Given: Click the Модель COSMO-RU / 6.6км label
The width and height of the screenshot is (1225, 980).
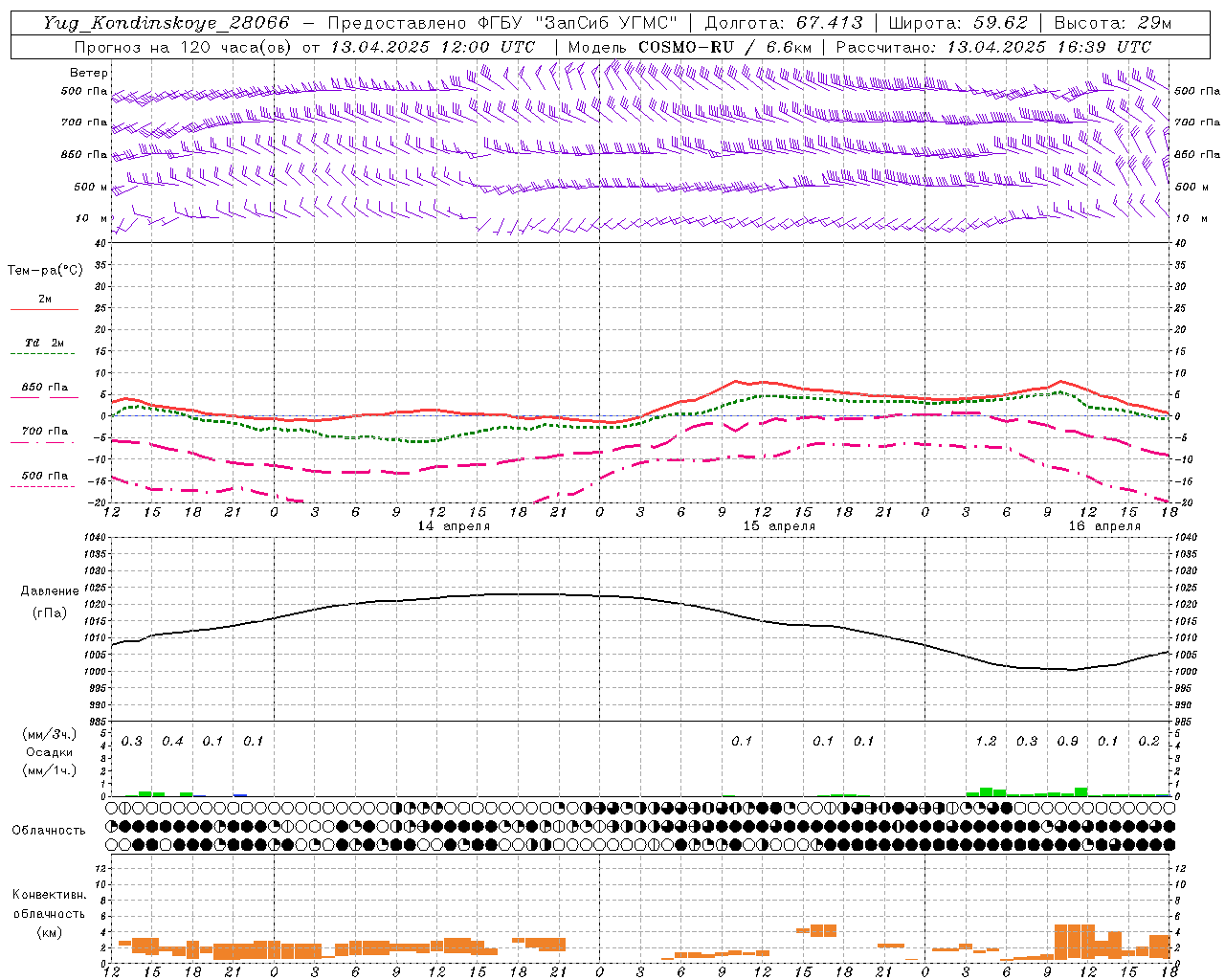Looking at the screenshot, I should click(690, 47).
